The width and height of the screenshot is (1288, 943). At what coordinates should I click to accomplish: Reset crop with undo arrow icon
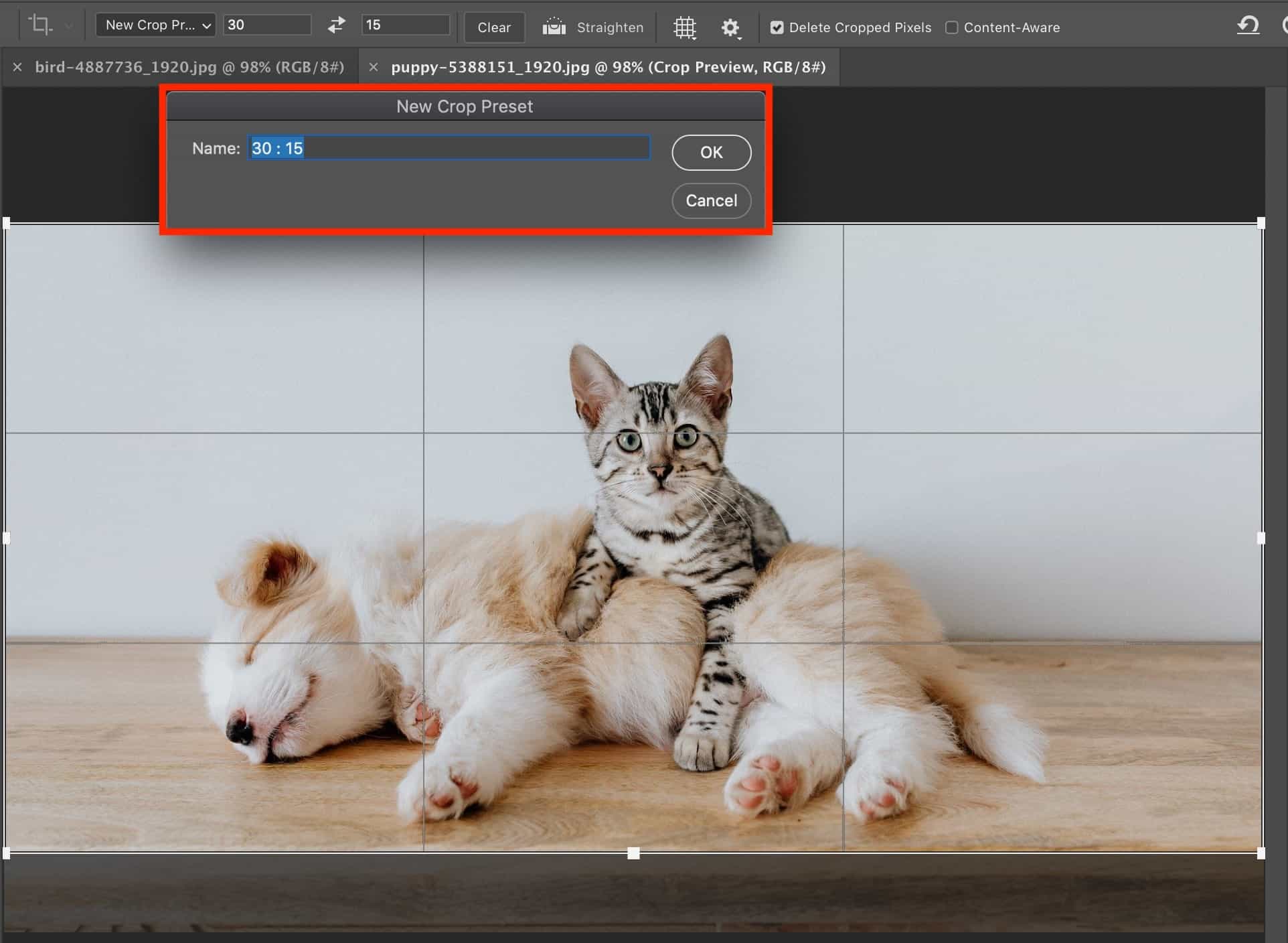click(1248, 25)
